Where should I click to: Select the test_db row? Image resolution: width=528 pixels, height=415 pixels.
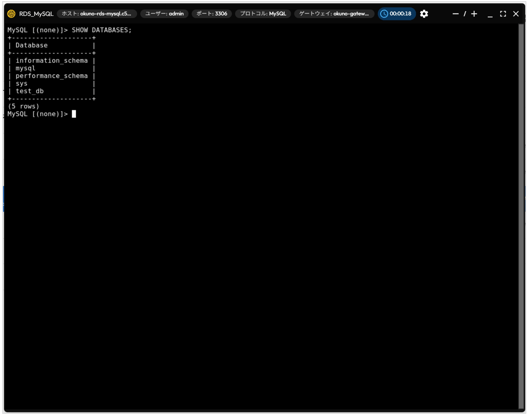[52, 91]
